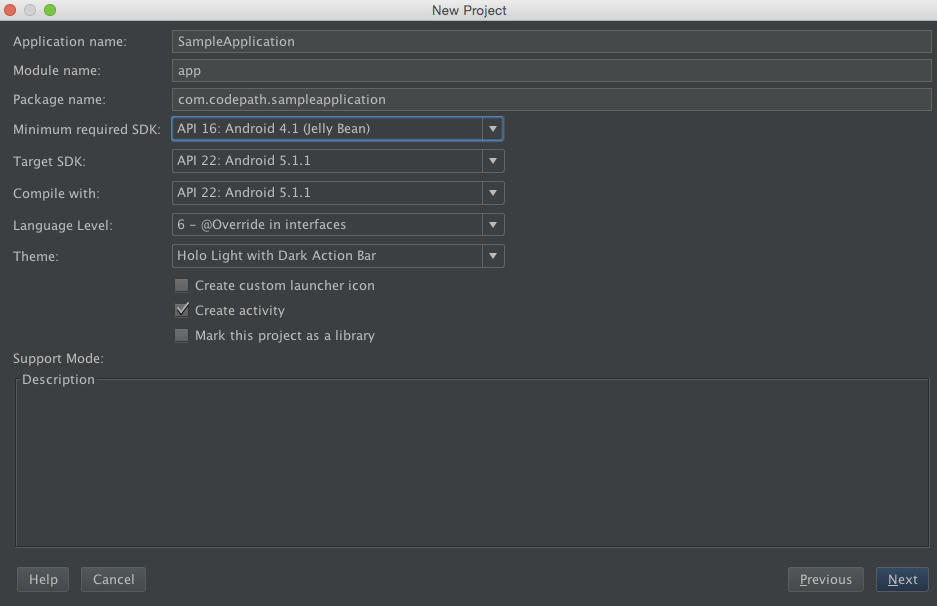This screenshot has height=606, width=937.
Task: Click the red close window button
Action: coord(10,10)
